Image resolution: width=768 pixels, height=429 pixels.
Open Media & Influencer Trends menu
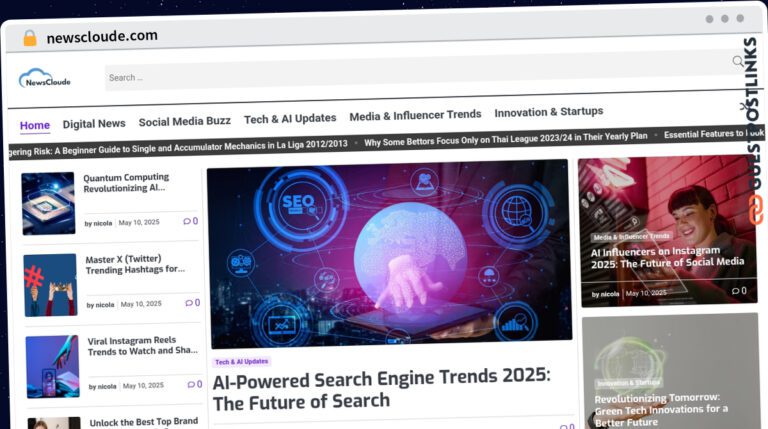[415, 115]
